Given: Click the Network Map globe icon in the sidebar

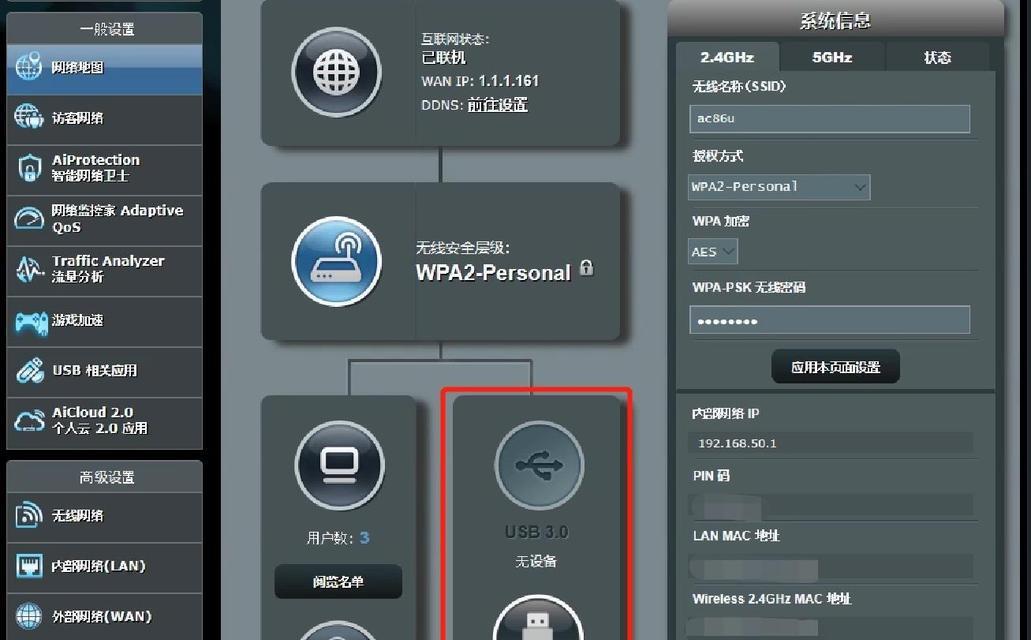Looking at the screenshot, I should (x=29, y=66).
